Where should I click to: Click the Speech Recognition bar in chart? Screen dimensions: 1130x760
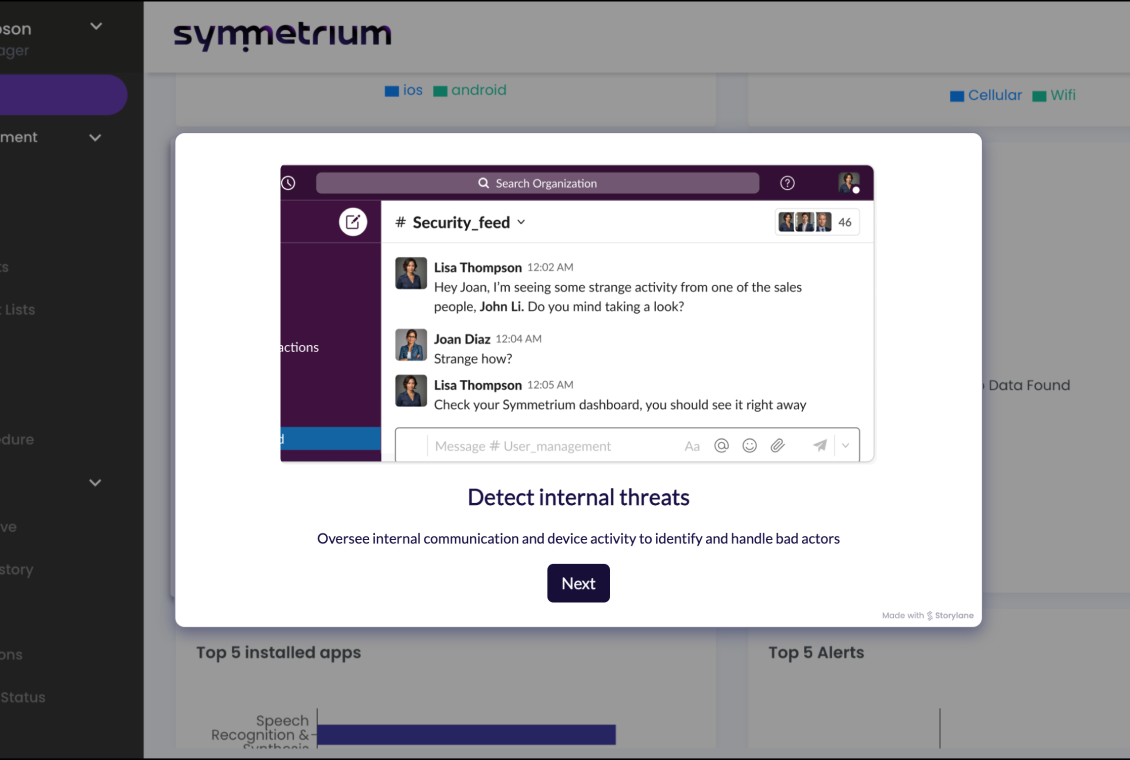[466, 734]
